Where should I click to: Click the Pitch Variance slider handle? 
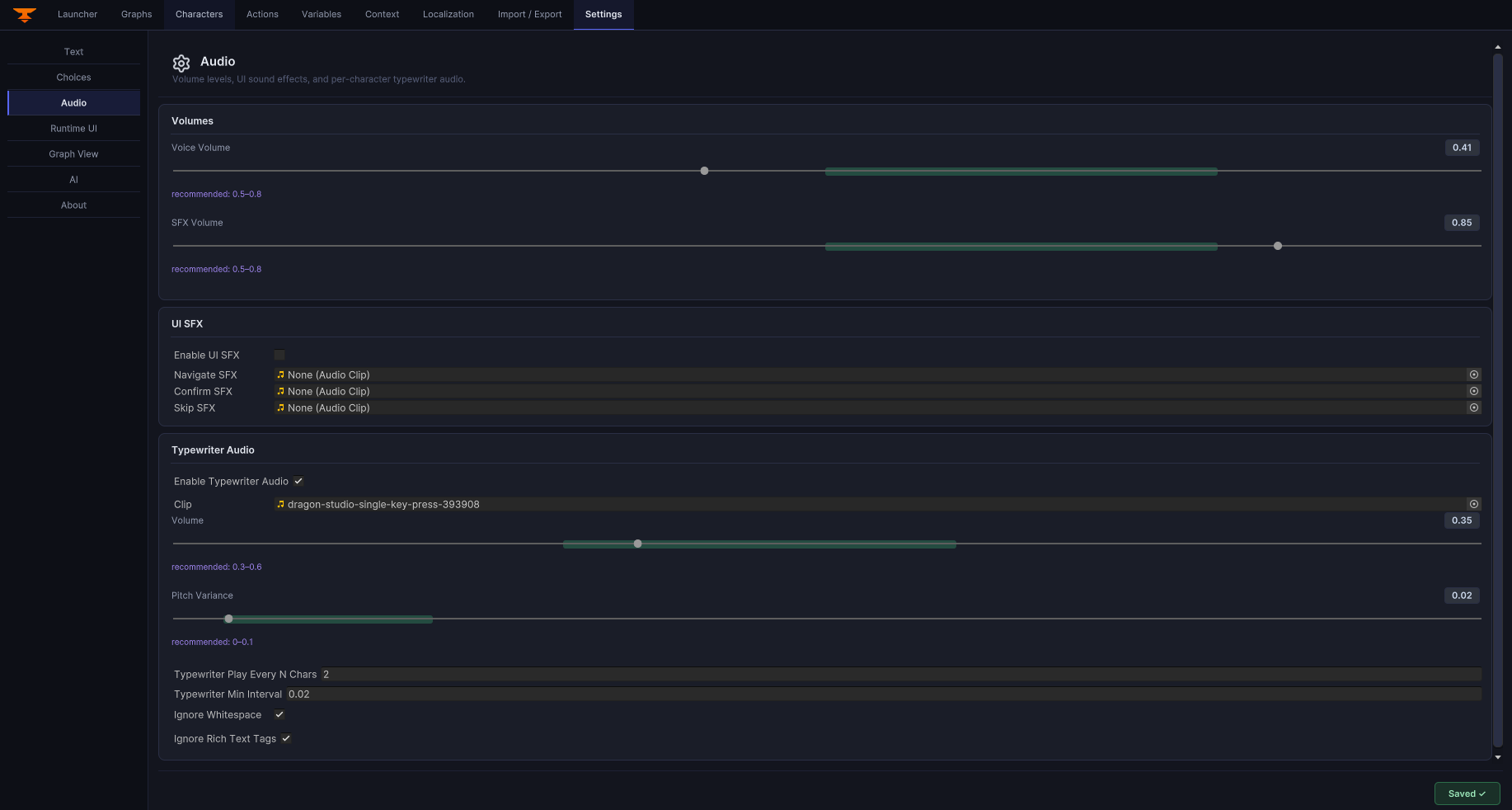[228, 619]
